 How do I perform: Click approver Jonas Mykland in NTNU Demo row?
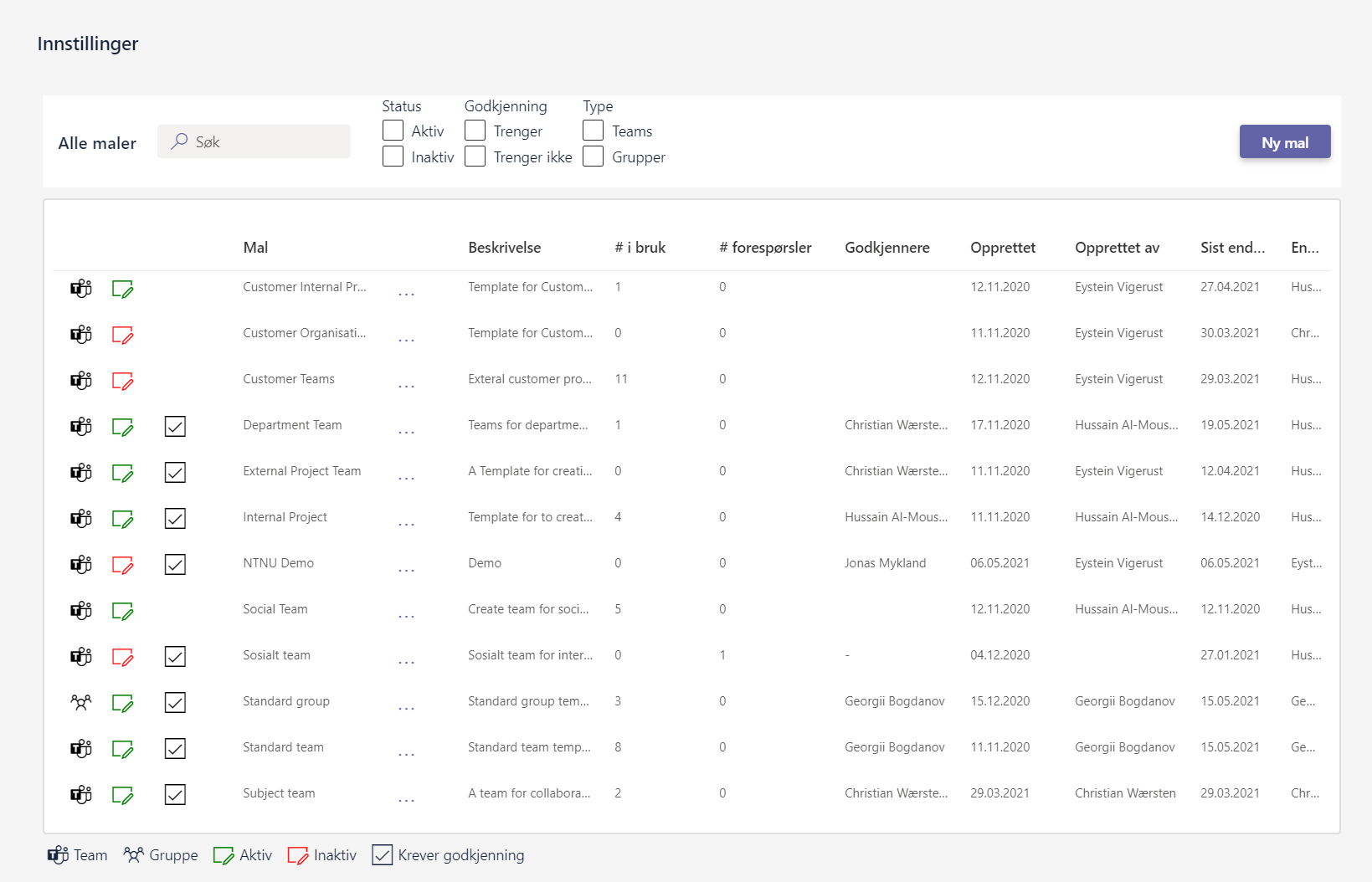point(886,563)
